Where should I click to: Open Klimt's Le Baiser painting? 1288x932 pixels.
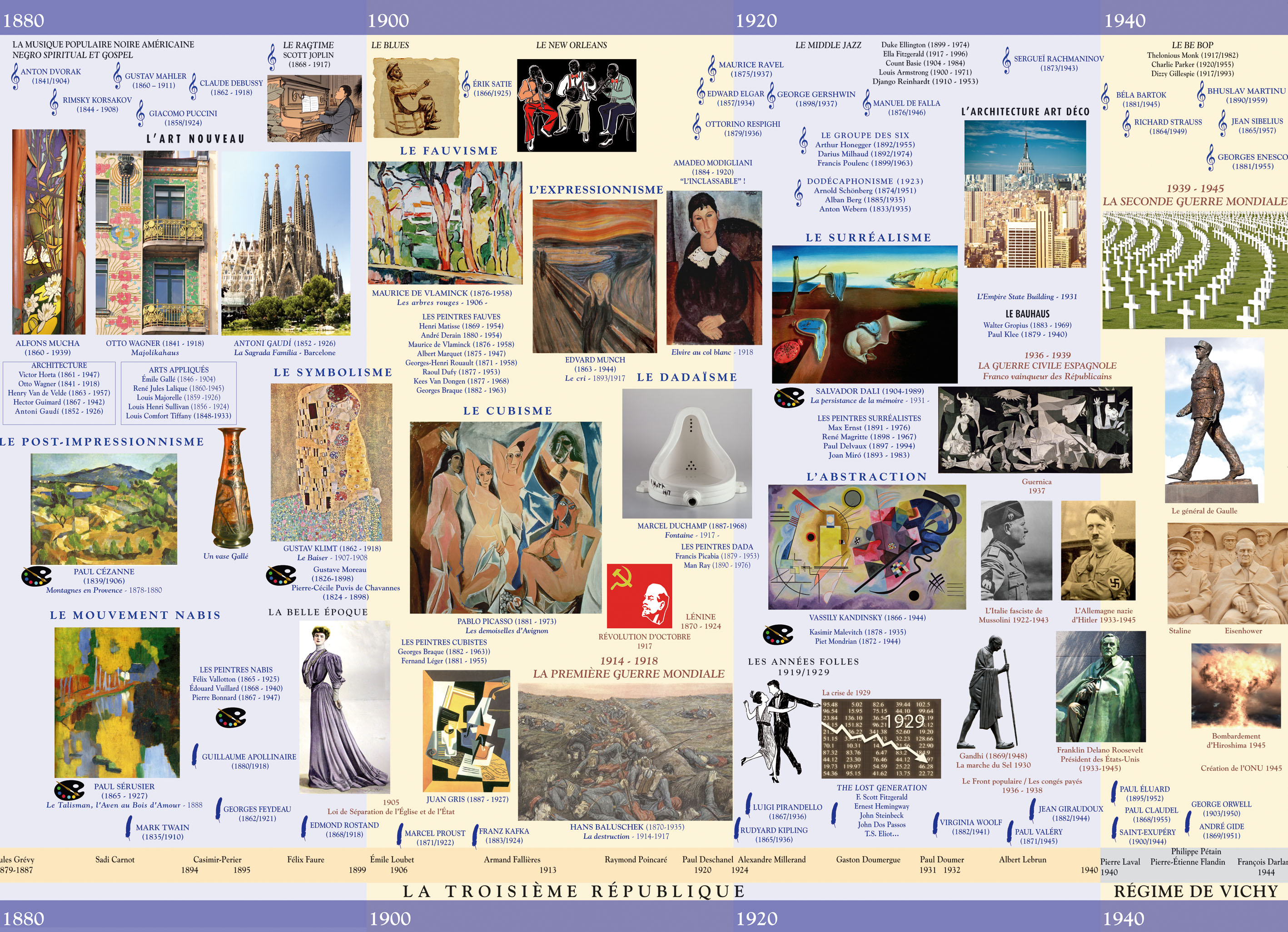point(331,462)
